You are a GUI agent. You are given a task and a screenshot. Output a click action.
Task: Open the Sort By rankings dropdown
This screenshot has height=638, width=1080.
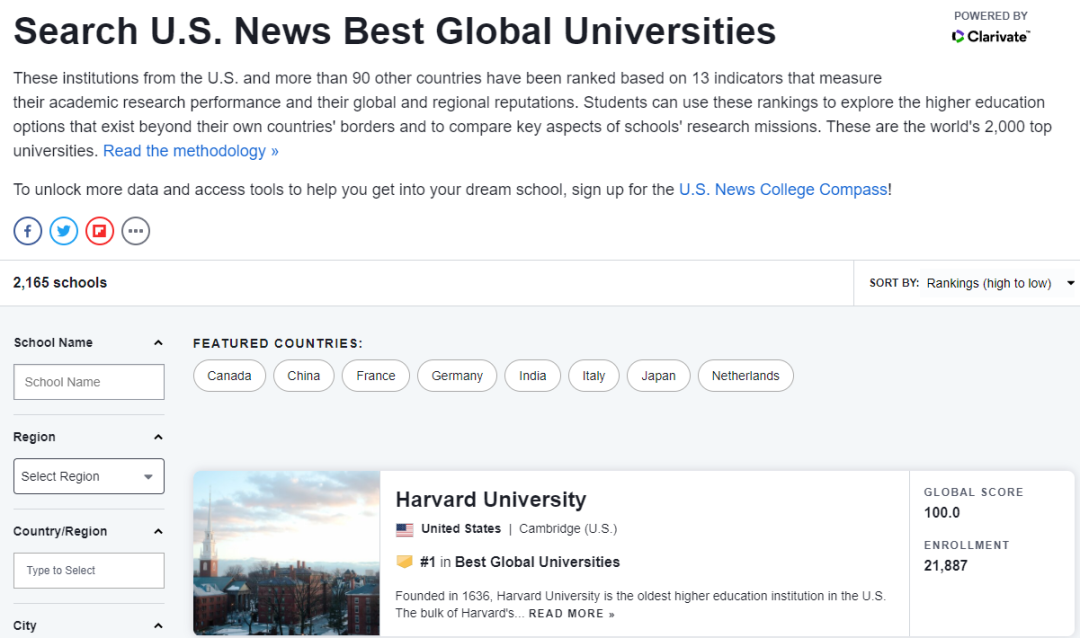tap(999, 283)
